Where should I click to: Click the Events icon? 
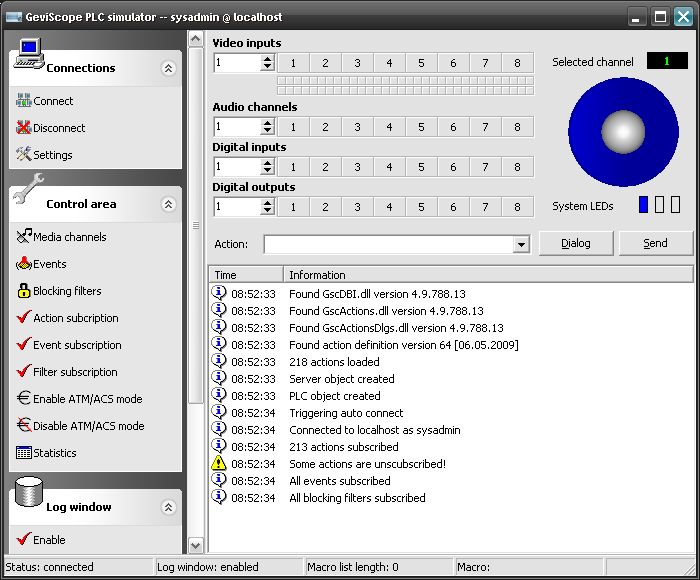24,264
